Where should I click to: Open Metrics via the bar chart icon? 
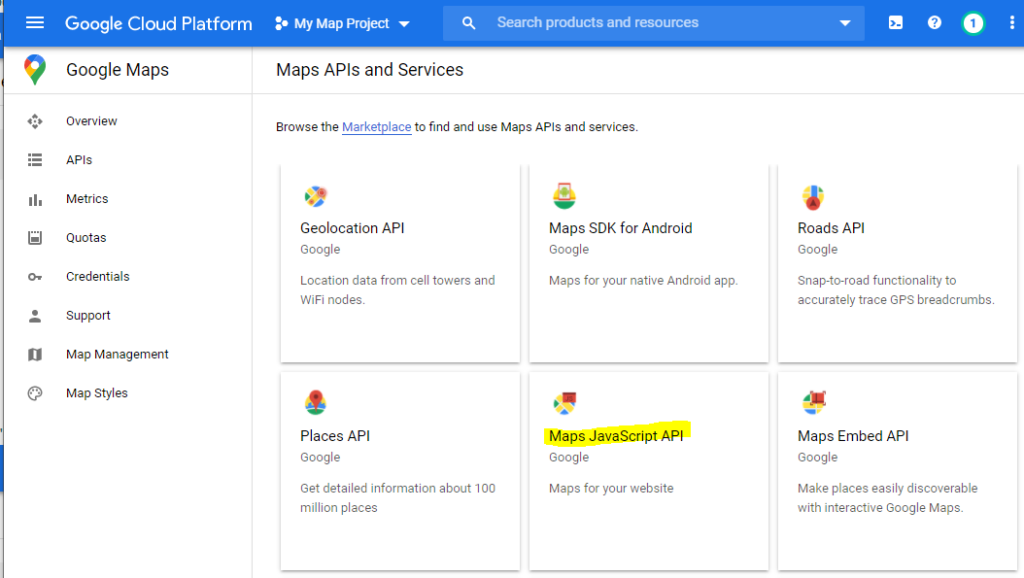coord(35,198)
